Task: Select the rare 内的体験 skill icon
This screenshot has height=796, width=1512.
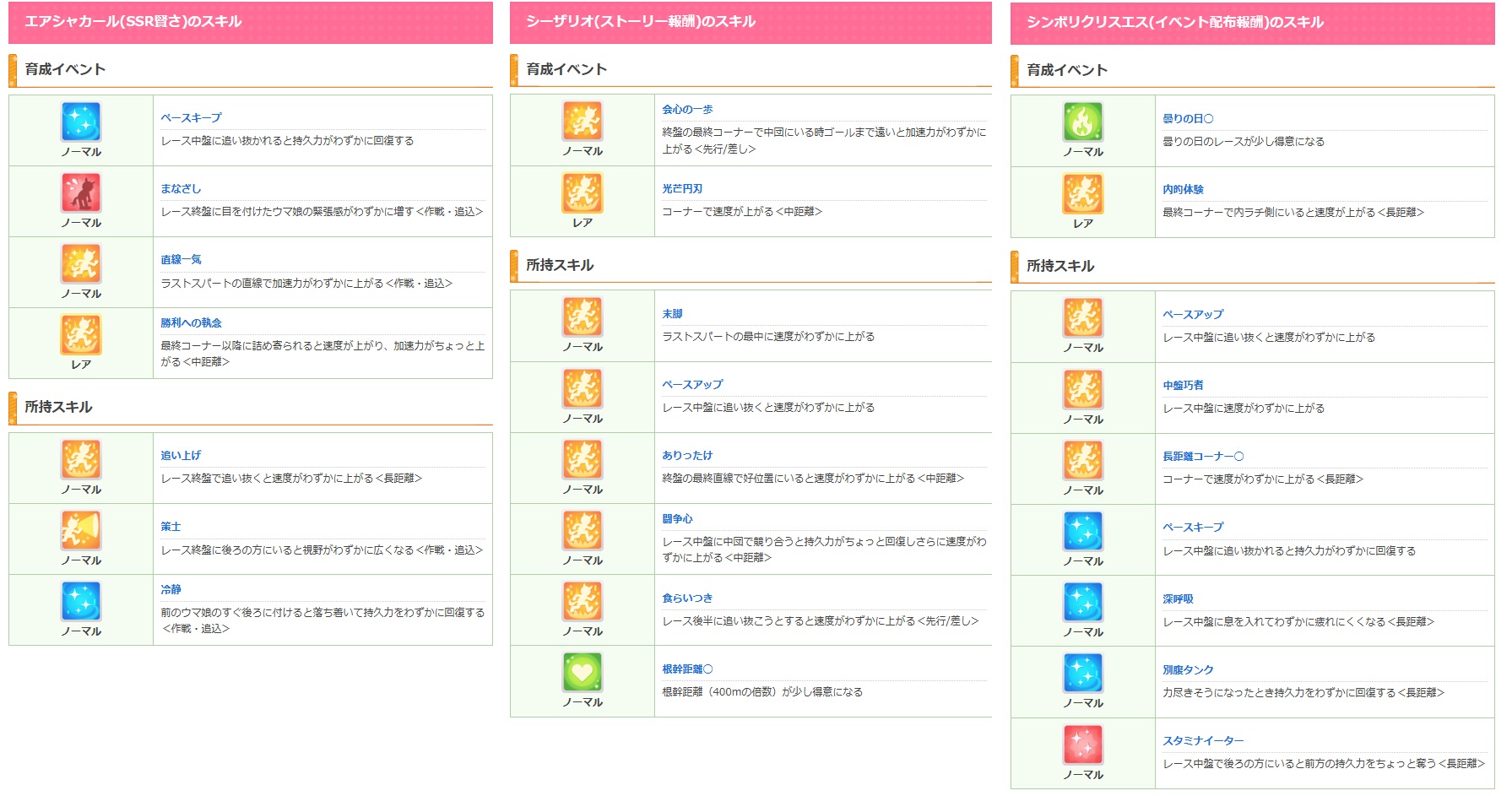Action: (x=1083, y=193)
